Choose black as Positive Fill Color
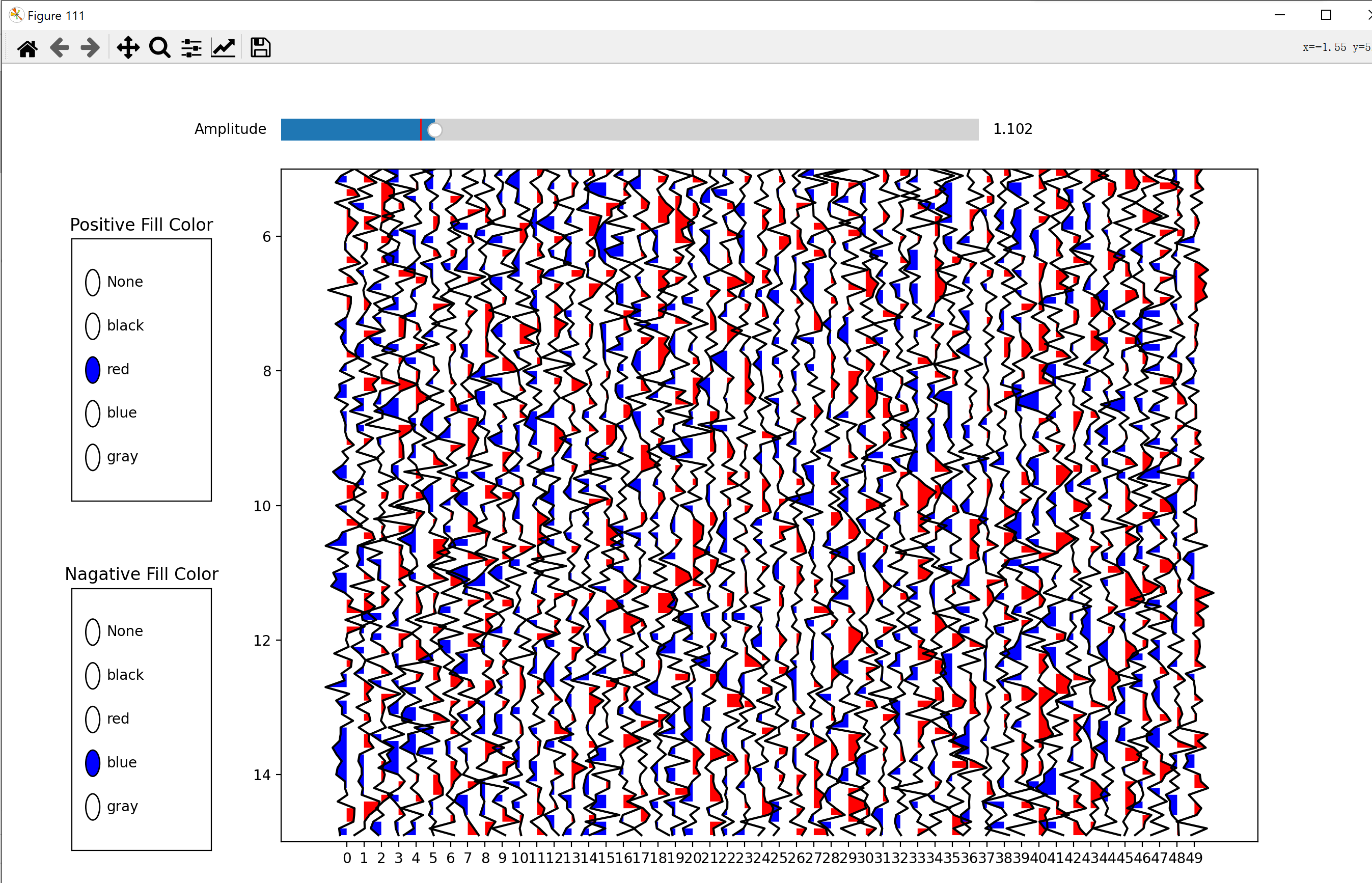 pyautogui.click(x=93, y=326)
